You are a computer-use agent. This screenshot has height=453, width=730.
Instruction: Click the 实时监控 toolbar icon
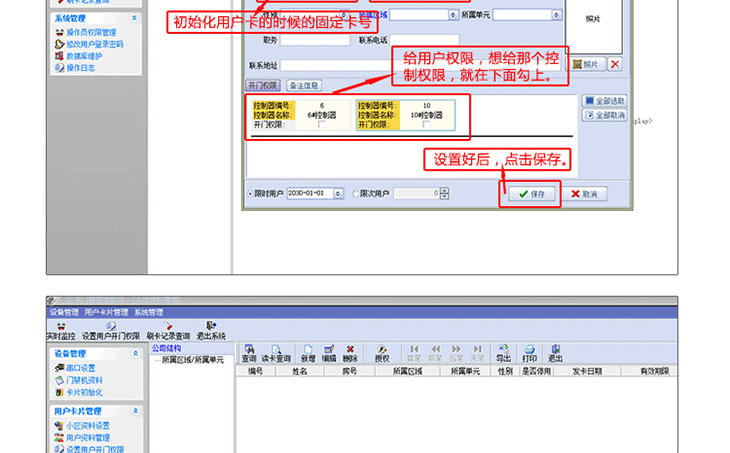pos(63,331)
